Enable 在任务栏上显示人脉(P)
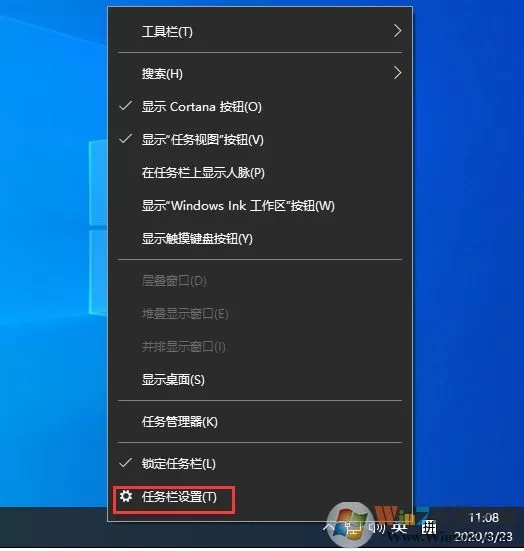 click(260, 173)
